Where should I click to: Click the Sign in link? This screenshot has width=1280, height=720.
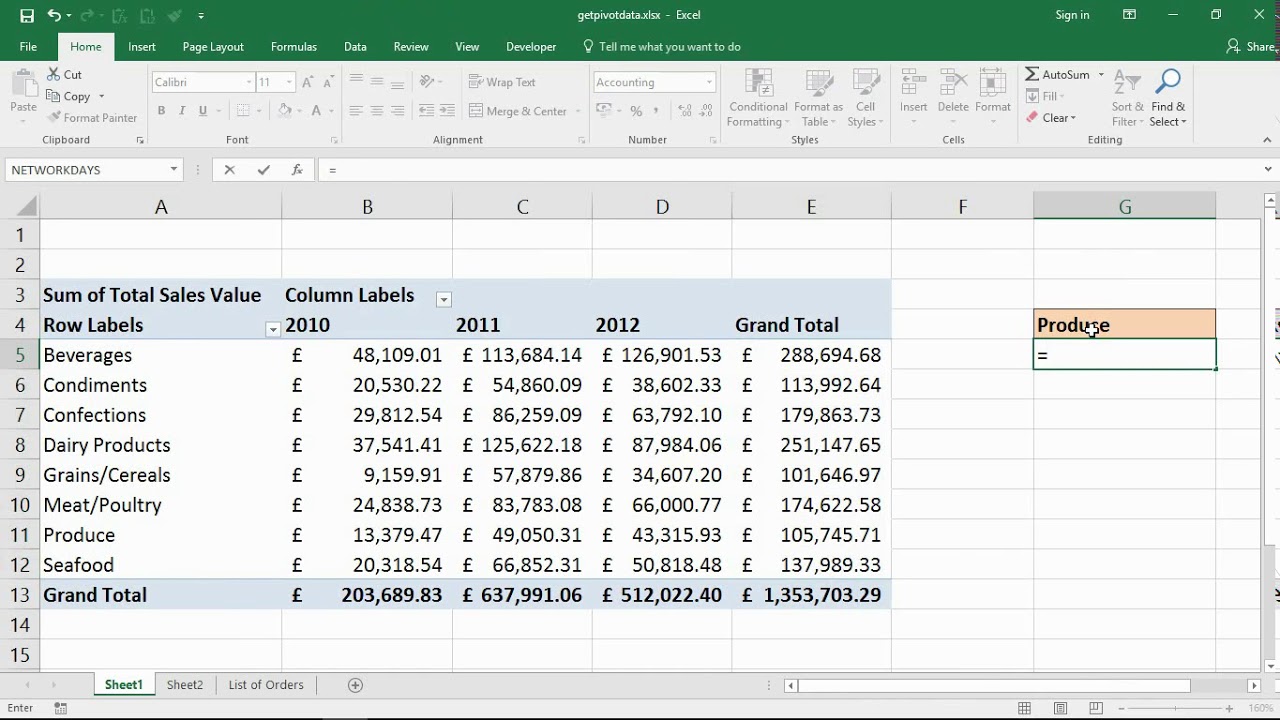[x=1072, y=15]
